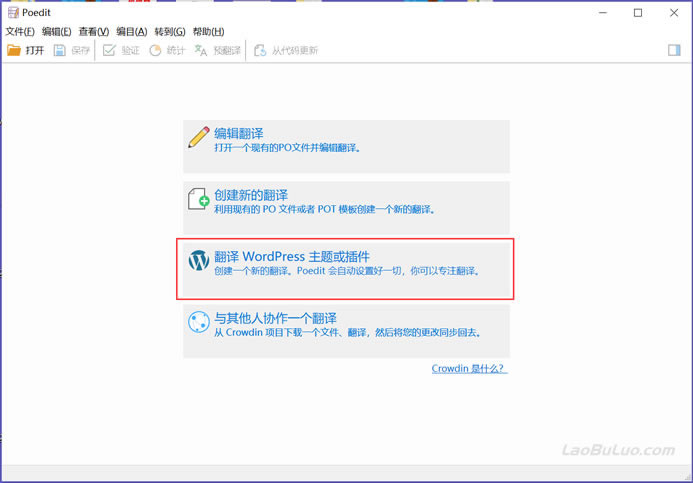
Task: Click the 打开 folder icon in toolbar
Action: pos(14,50)
